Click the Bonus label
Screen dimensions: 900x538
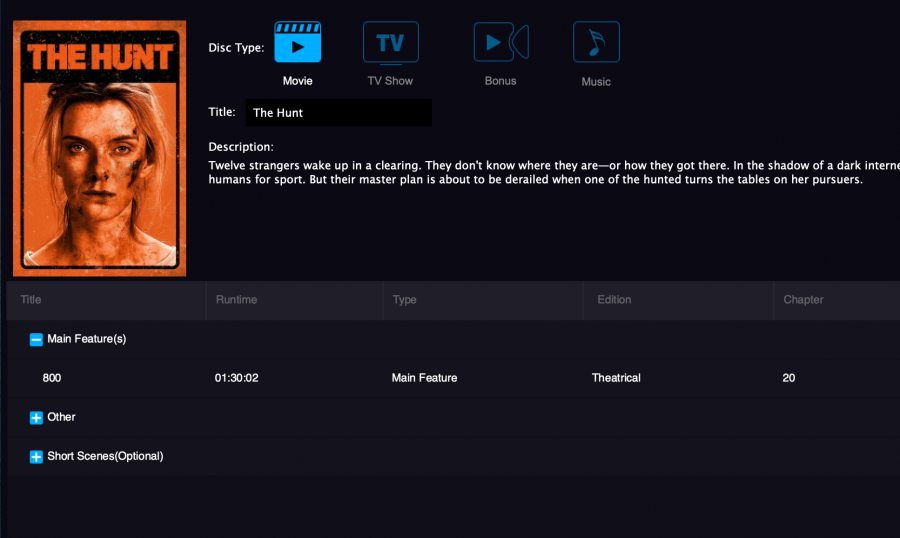(501, 81)
